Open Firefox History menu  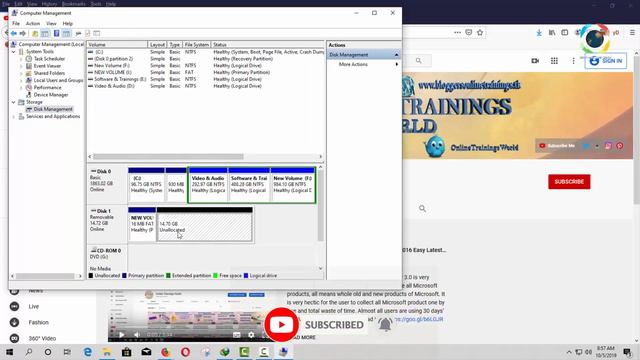(49, 4)
